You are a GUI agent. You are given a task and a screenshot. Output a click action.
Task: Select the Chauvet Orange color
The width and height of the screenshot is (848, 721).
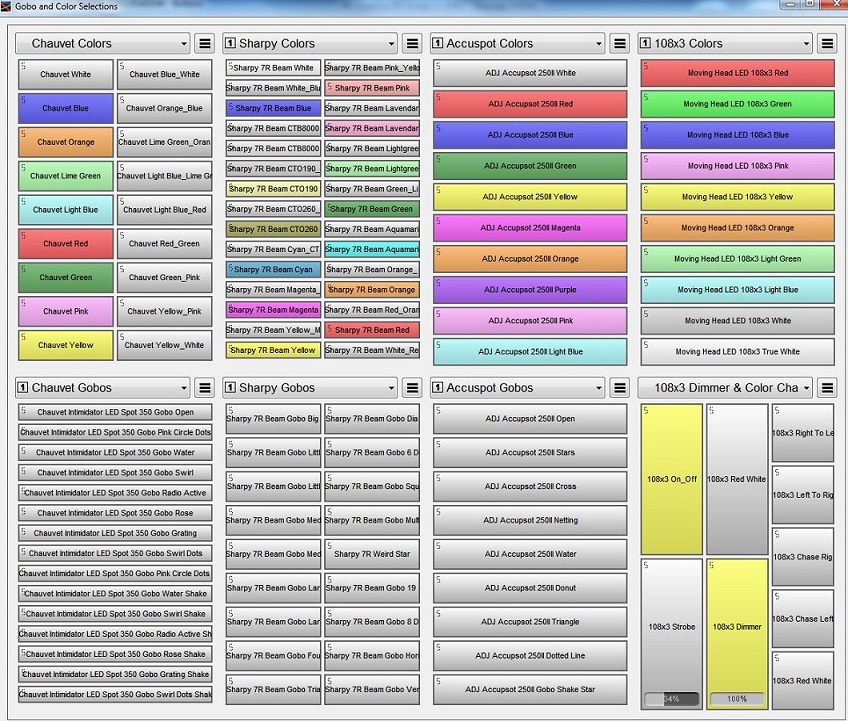point(65,142)
